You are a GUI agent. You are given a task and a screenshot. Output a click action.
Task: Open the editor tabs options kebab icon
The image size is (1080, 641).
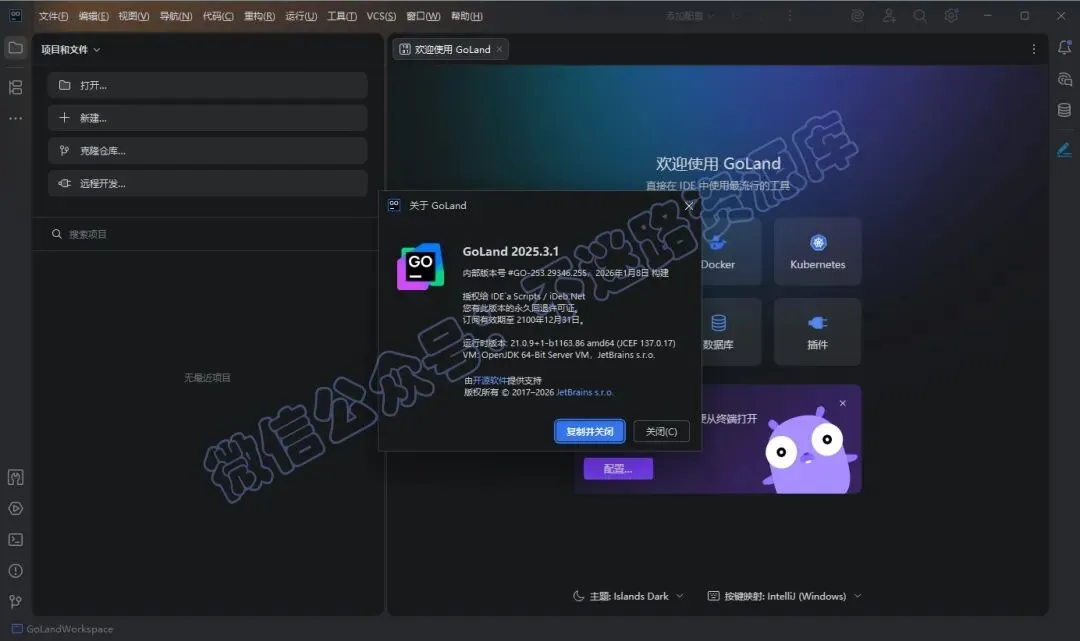coord(1033,49)
